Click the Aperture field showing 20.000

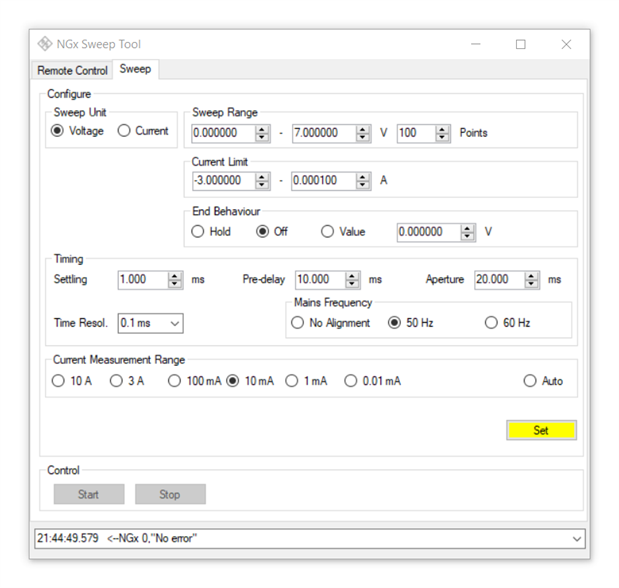pyautogui.click(x=499, y=280)
